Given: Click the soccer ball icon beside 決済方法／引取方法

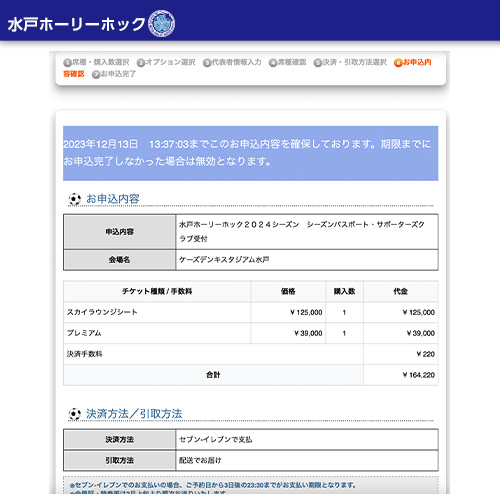Looking at the screenshot, I should point(75,414).
